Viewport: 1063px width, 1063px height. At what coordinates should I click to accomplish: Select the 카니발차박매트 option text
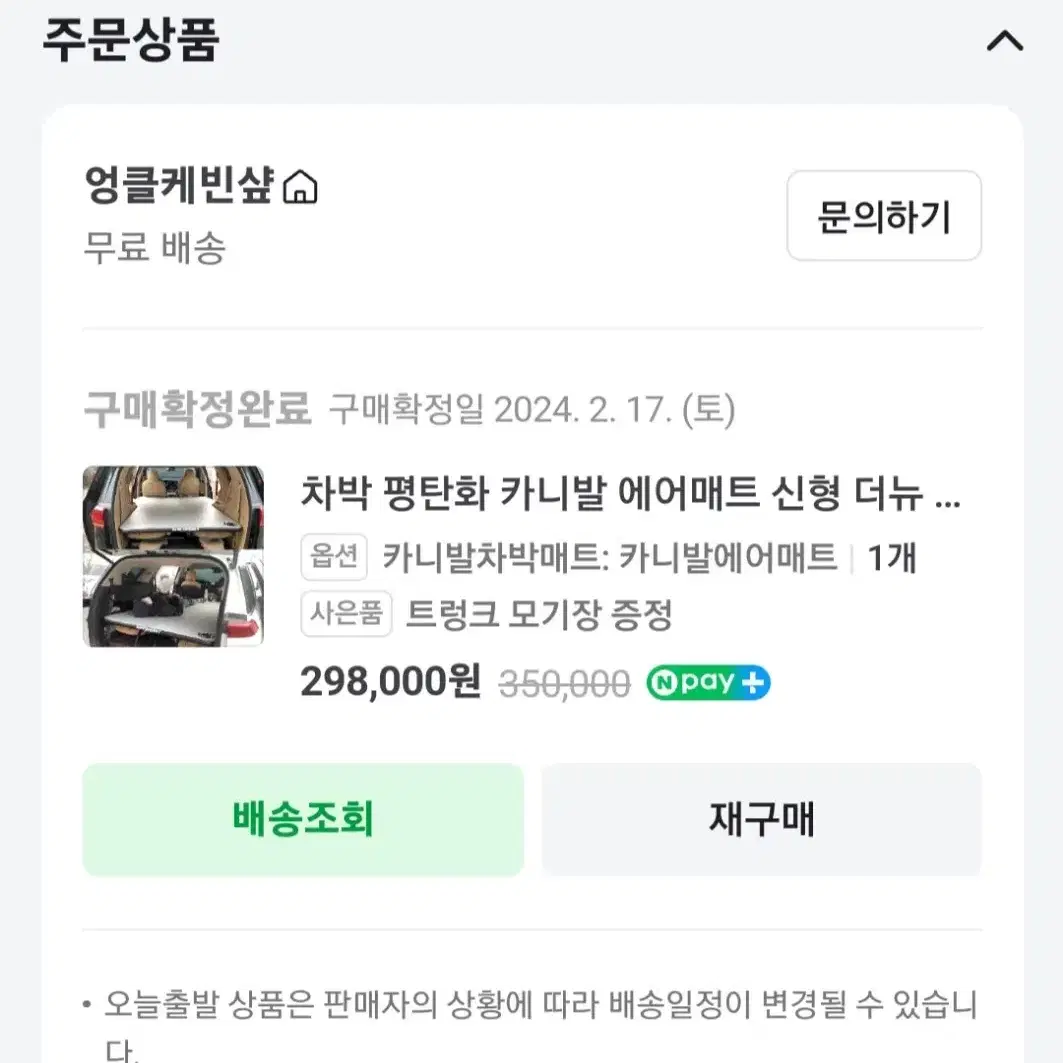610,557
